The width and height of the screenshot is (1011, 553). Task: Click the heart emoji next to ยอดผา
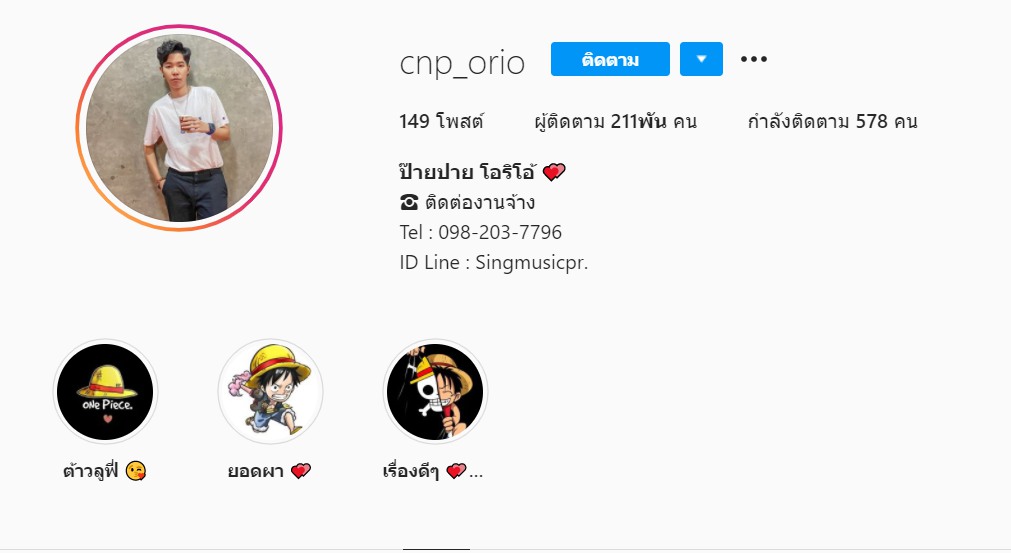pyautogui.click(x=300, y=471)
